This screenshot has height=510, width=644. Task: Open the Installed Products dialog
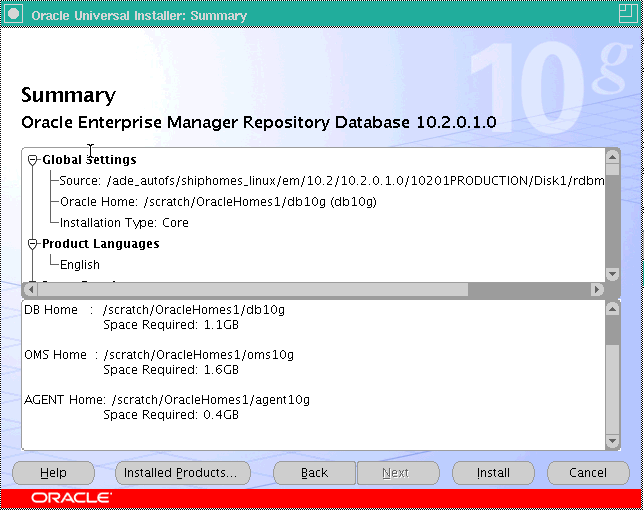[177, 473]
